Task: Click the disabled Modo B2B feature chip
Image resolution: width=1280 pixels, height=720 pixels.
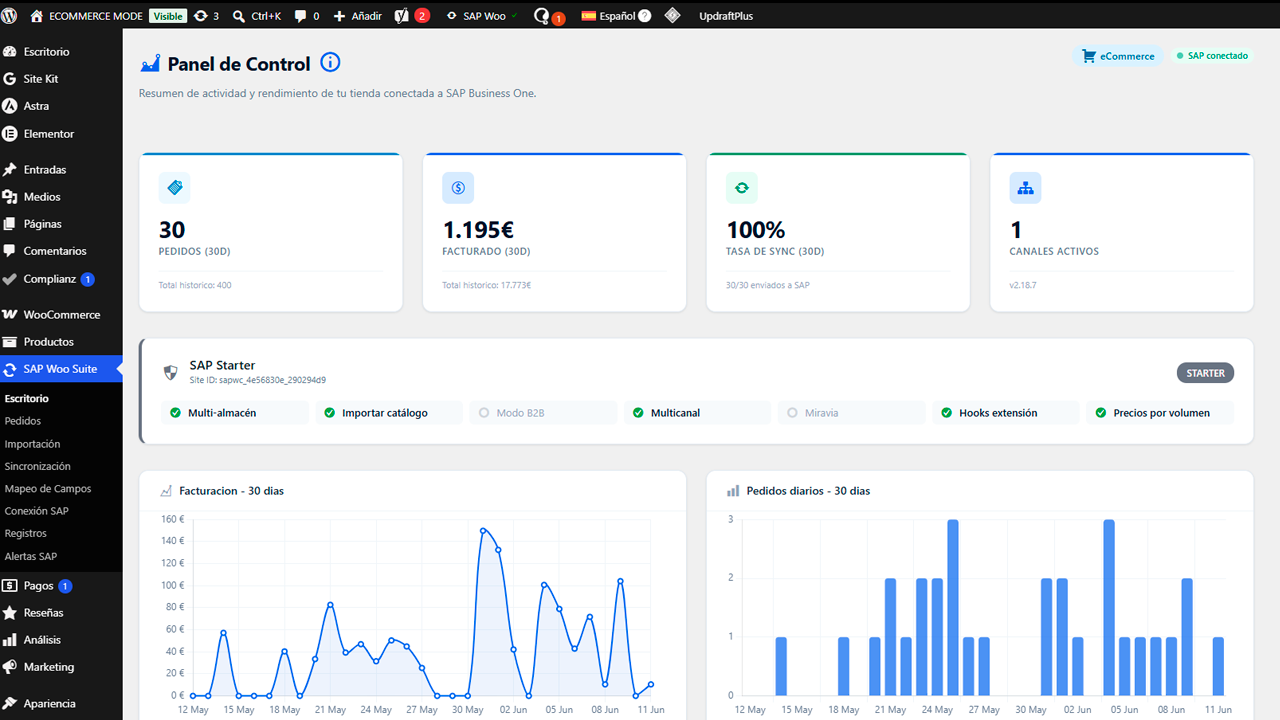Action: 544,413
